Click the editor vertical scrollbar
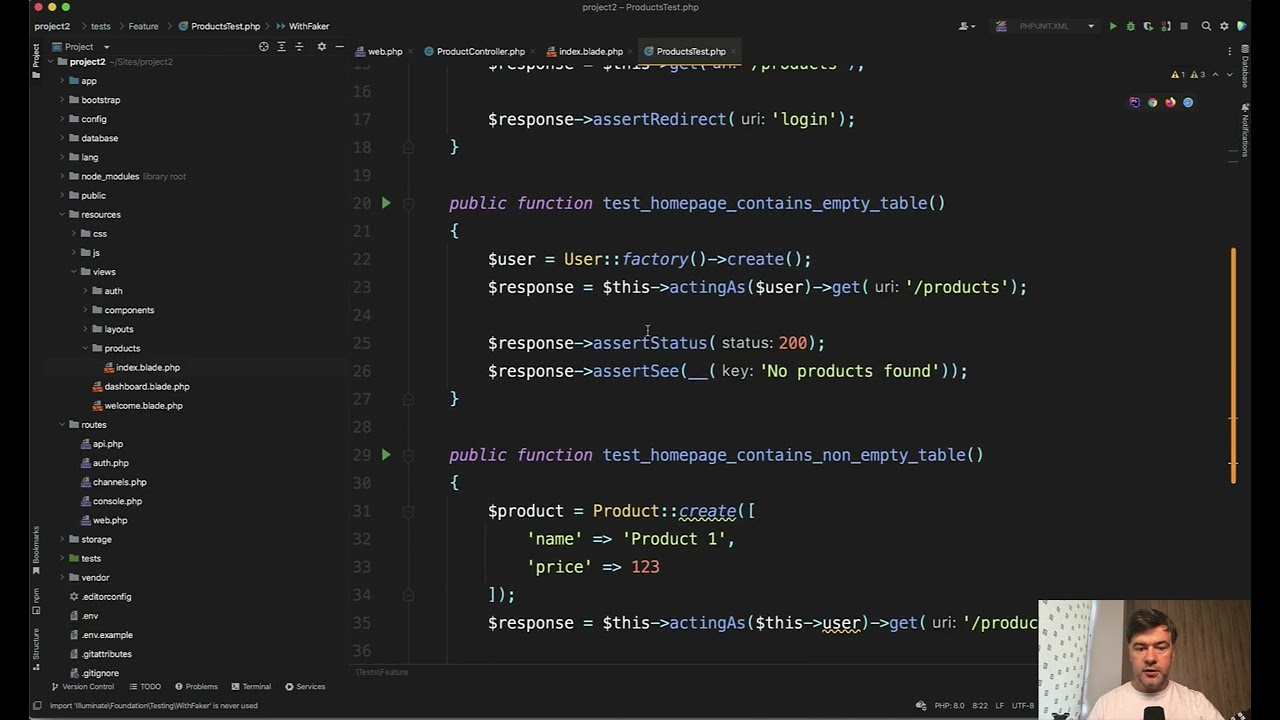The image size is (1280, 720). click(1233, 365)
